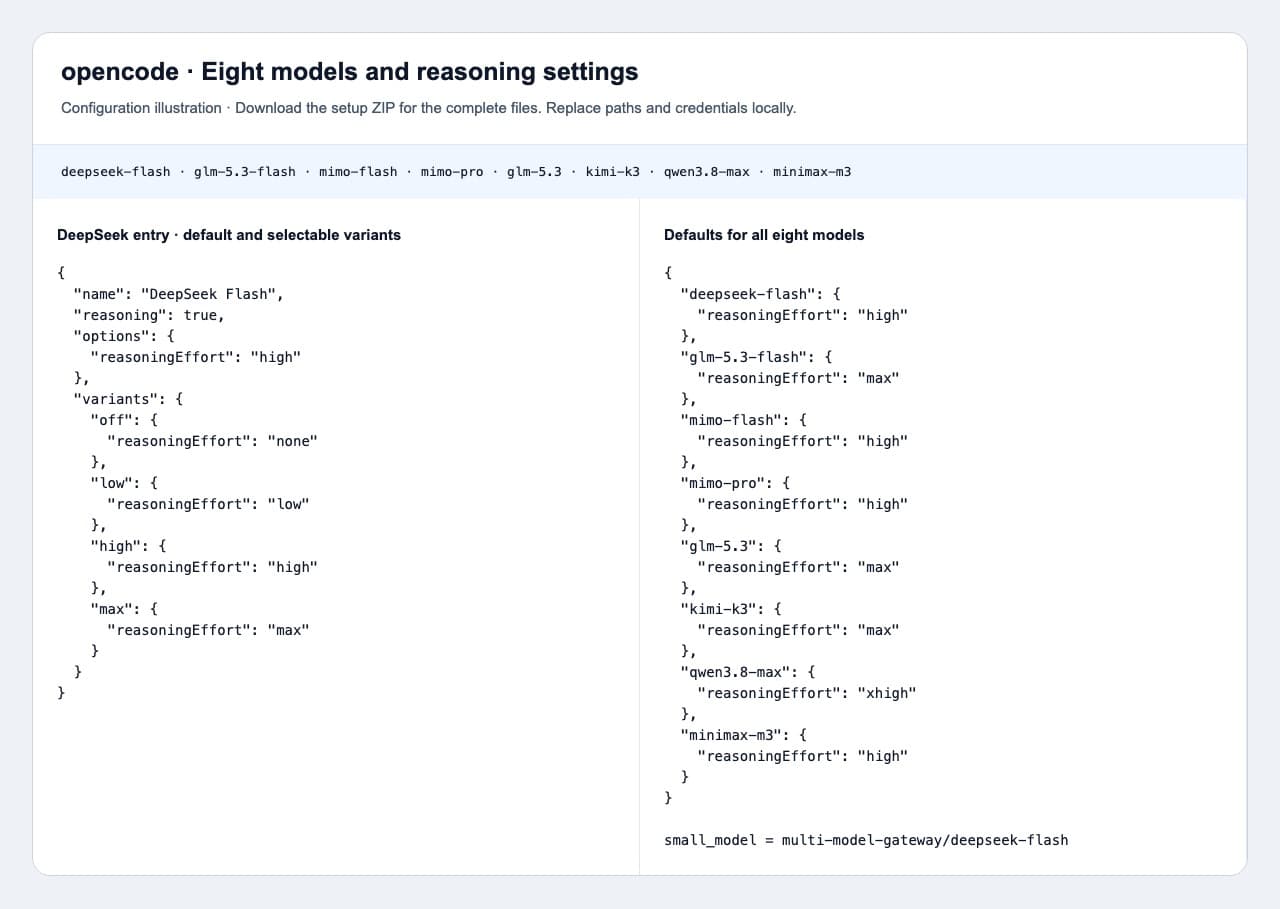Click the "kimi-k3": { key in defaults JSON
Image resolution: width=1280 pixels, height=909 pixels.
tap(731, 609)
